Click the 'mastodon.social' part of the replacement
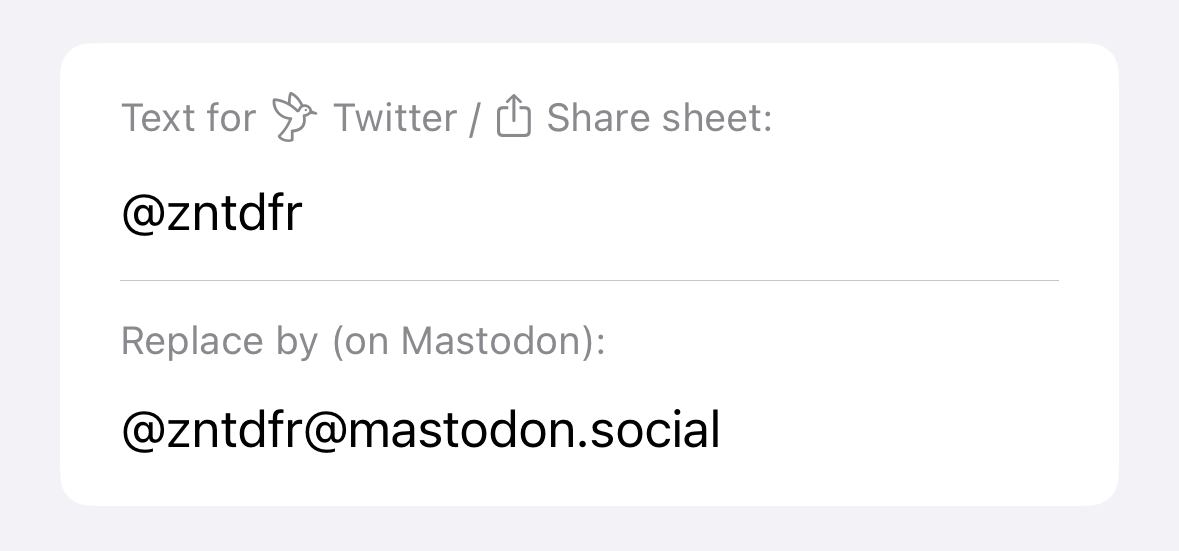The height and width of the screenshot is (551, 1179). pyautogui.click(x=534, y=430)
